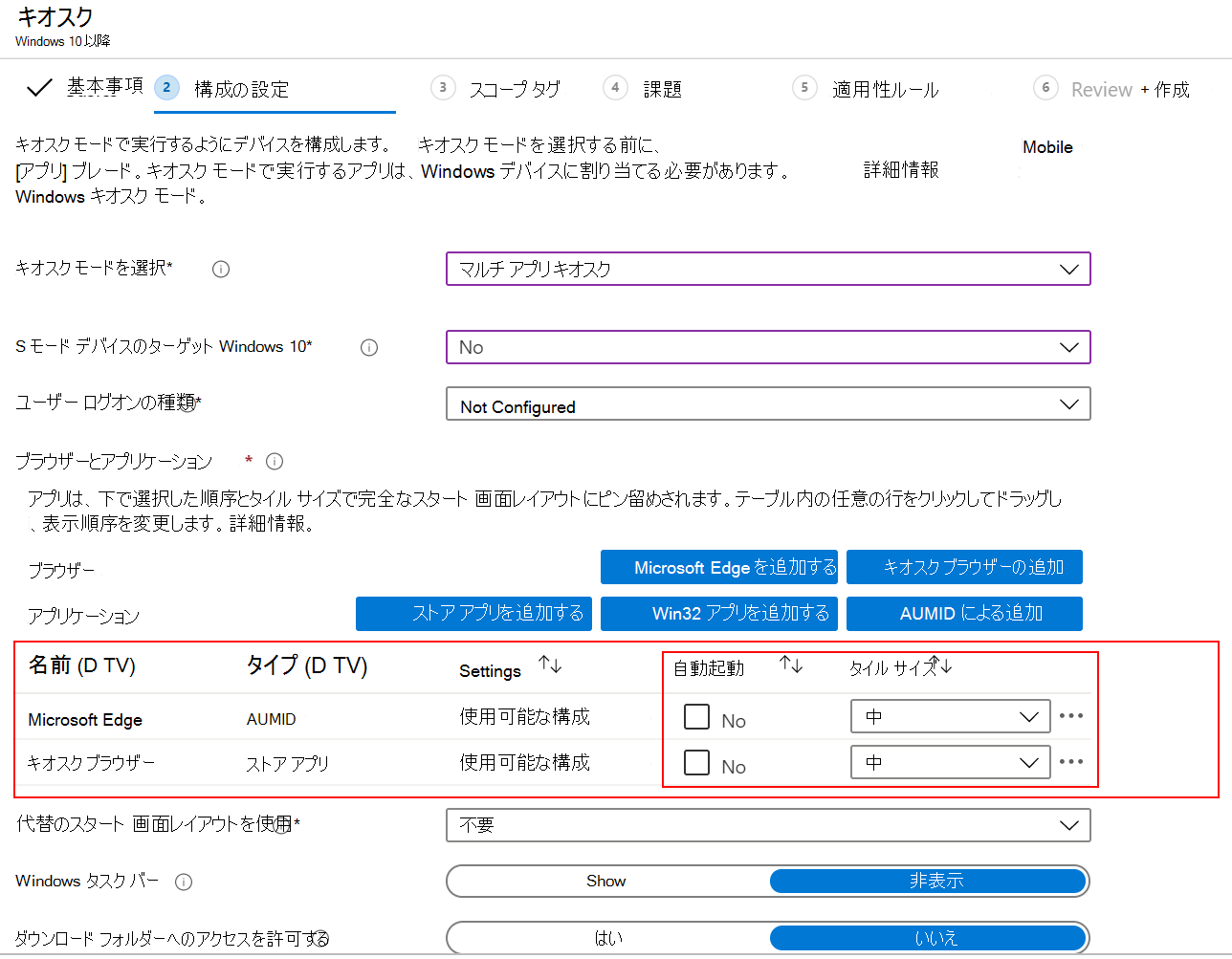Switch to スコープ タグ tab

click(515, 89)
